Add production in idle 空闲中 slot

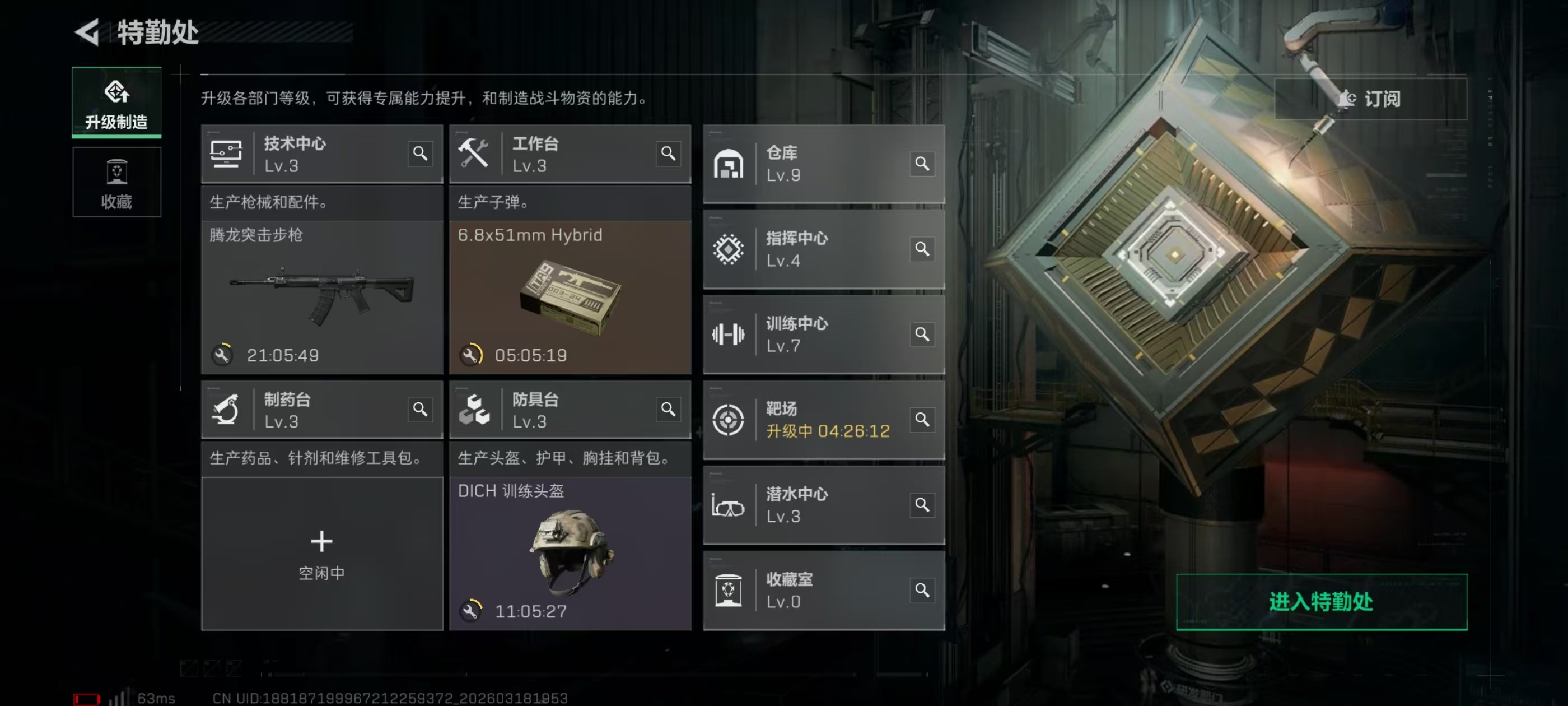tap(322, 554)
